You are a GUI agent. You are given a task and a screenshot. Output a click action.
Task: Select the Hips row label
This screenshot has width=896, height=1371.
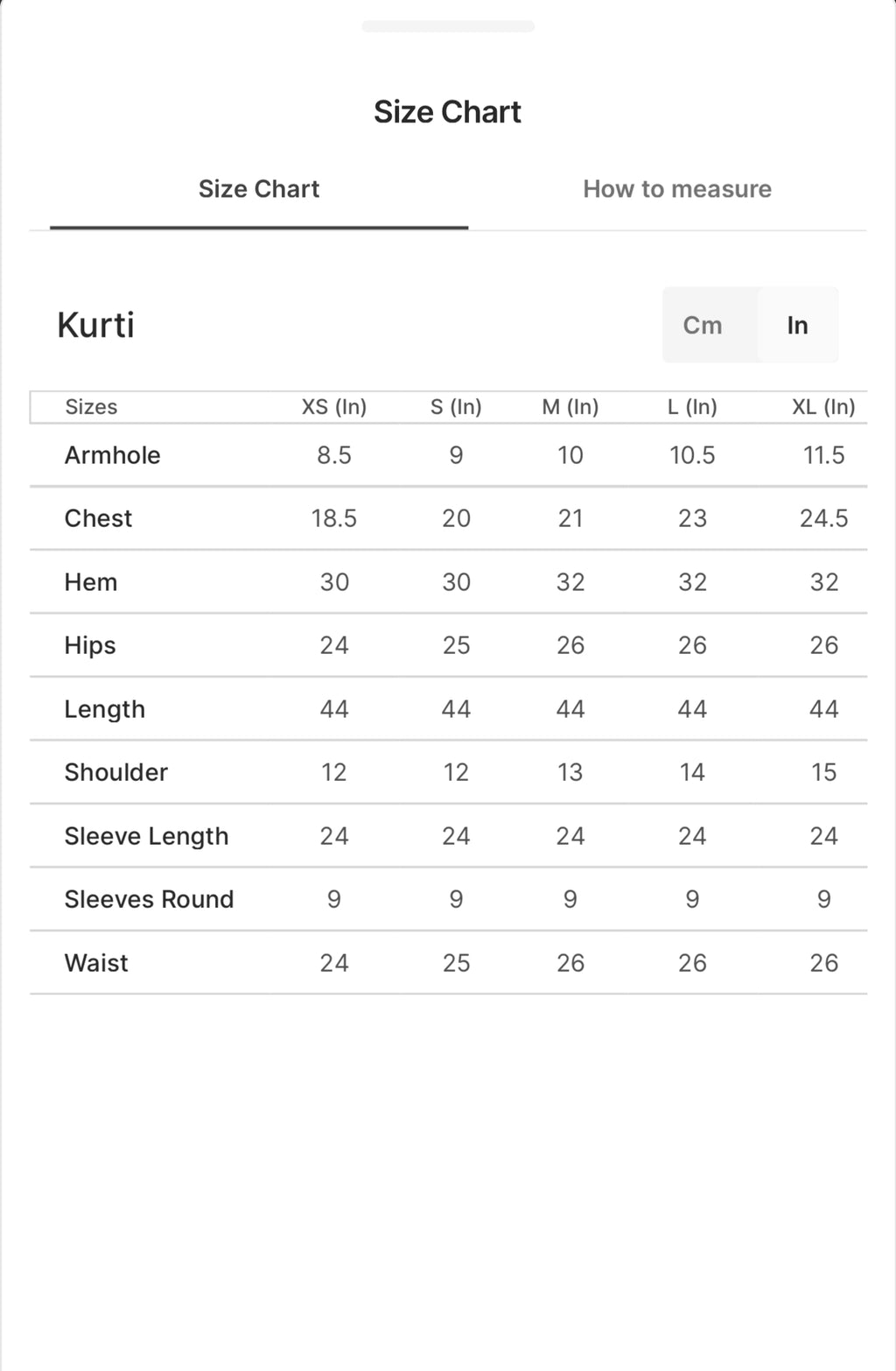pos(90,645)
